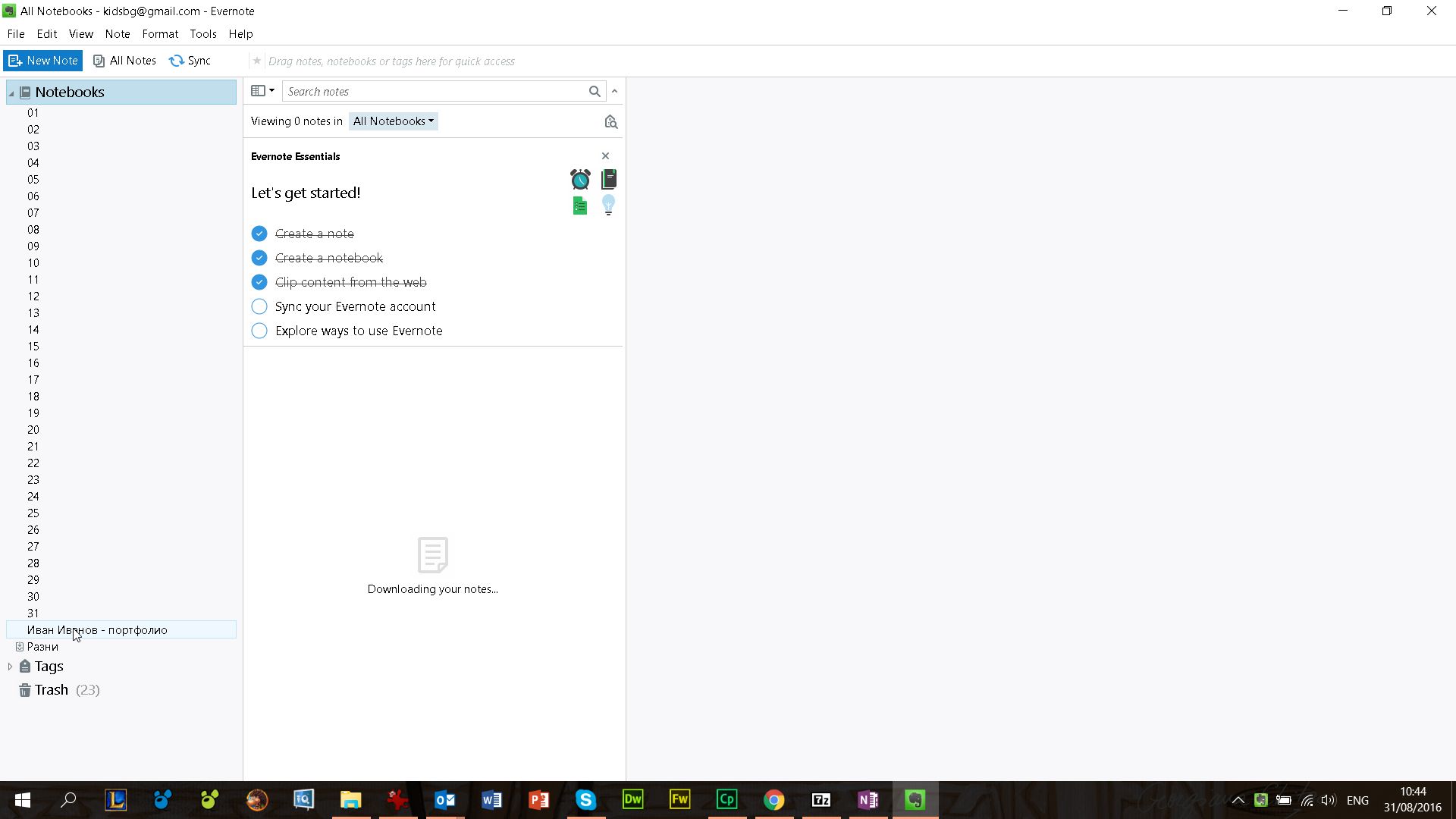Open Outlook from the taskbar
Image resolution: width=1456 pixels, height=819 pixels.
click(x=444, y=800)
